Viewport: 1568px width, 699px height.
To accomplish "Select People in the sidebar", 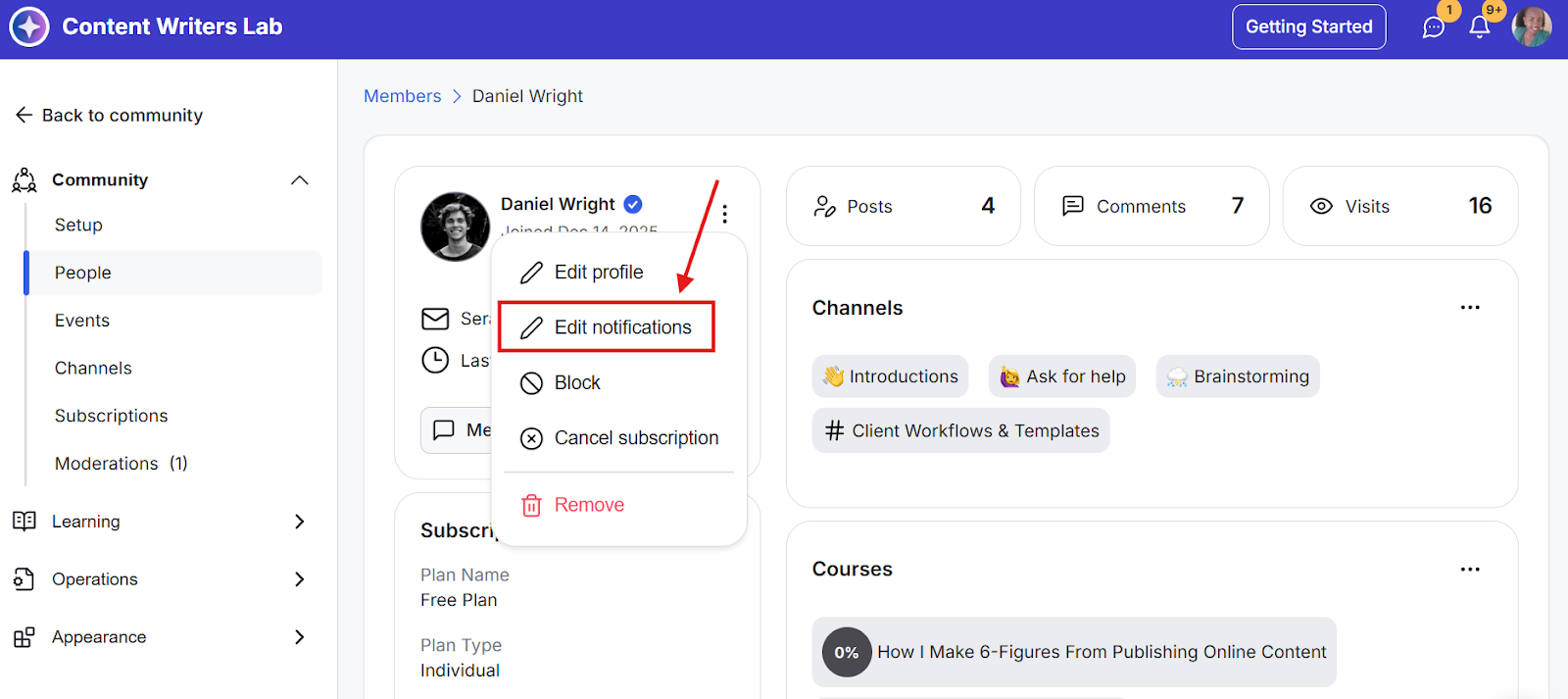I will pos(173,273).
